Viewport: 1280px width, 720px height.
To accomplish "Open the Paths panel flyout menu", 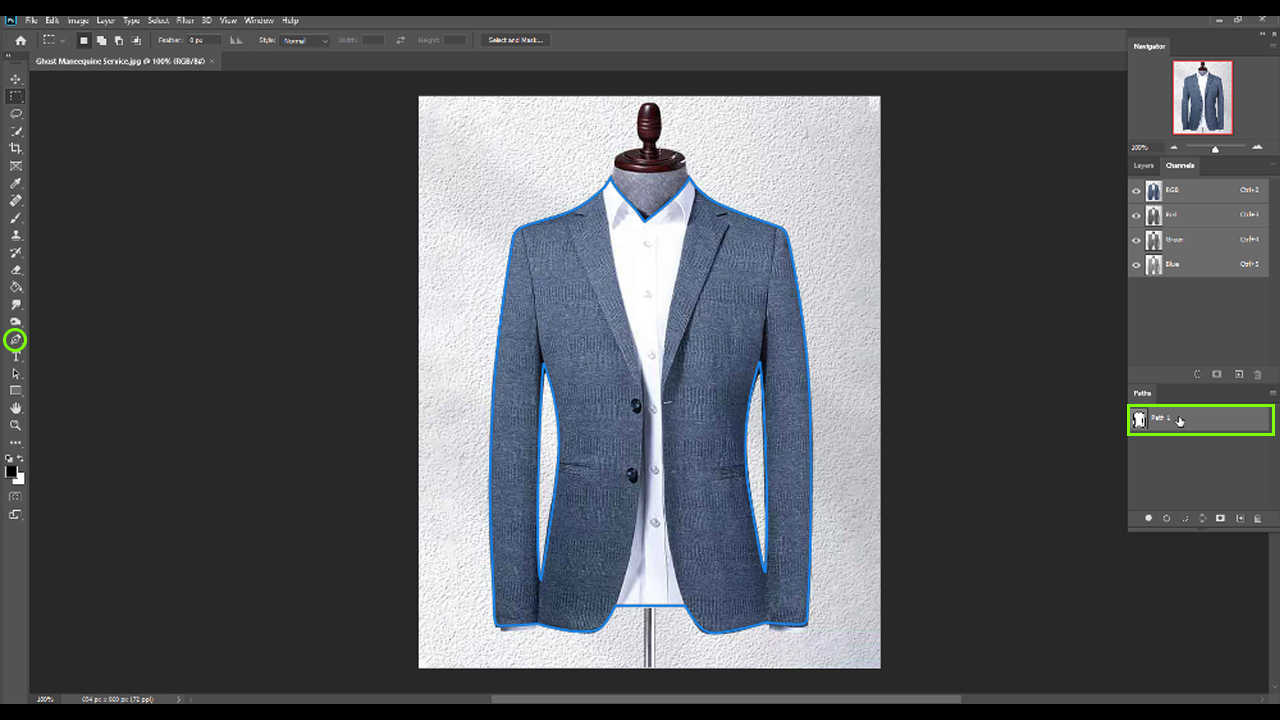I will tap(1272, 393).
